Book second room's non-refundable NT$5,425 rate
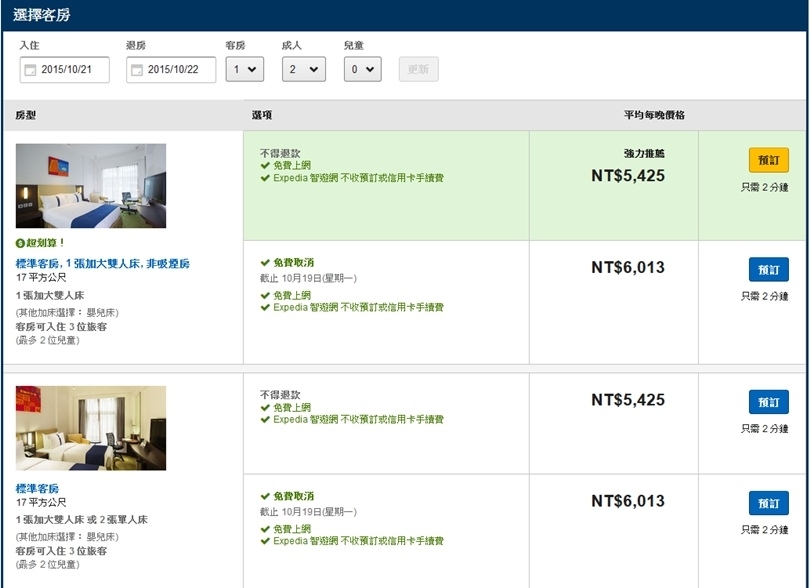The width and height of the screenshot is (810, 588). coord(768,402)
